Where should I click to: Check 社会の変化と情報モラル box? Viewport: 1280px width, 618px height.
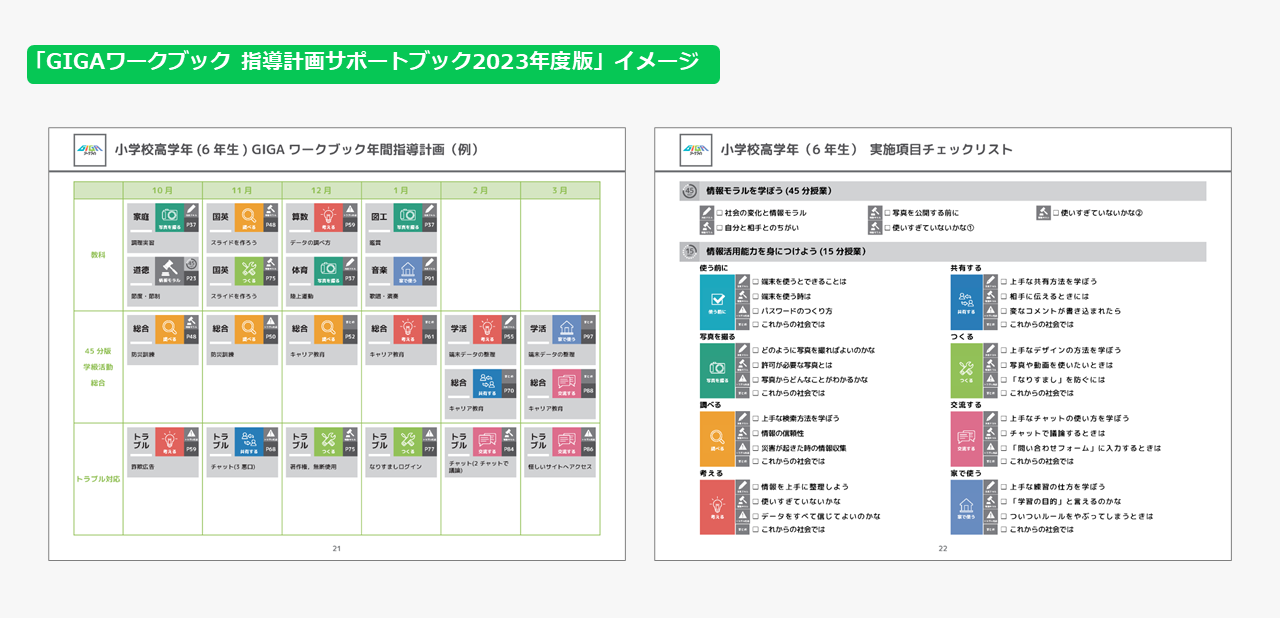click(719, 213)
